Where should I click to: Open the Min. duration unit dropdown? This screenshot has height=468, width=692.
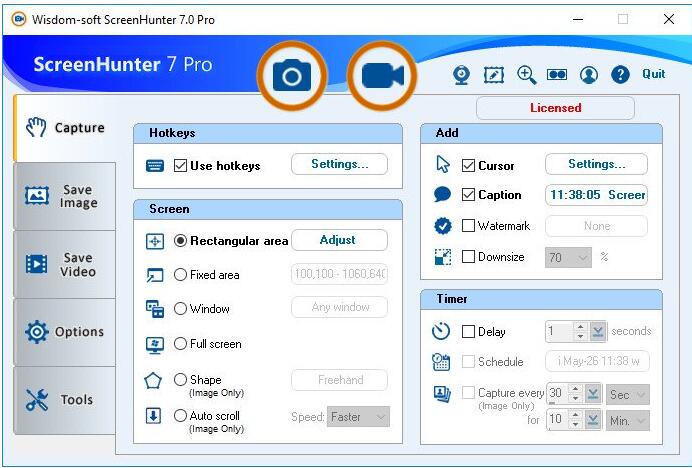pos(628,421)
